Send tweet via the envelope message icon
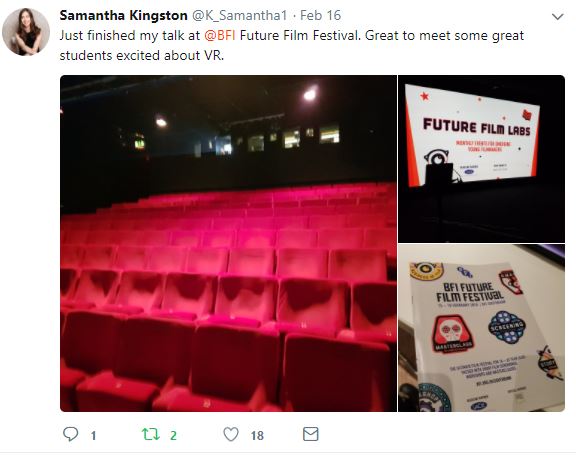 click(x=310, y=434)
